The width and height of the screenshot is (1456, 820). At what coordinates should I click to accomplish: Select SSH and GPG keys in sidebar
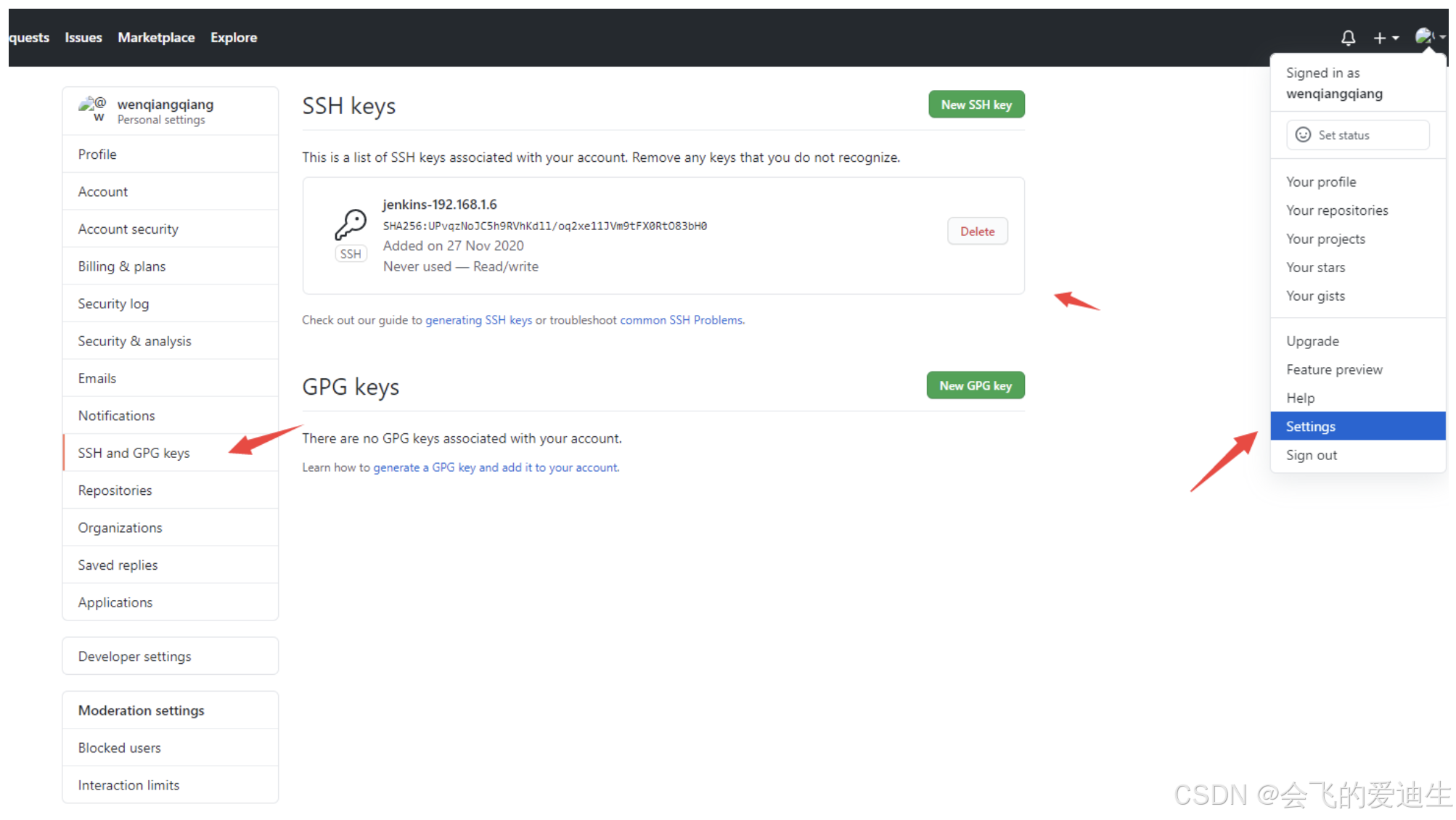point(171,454)
